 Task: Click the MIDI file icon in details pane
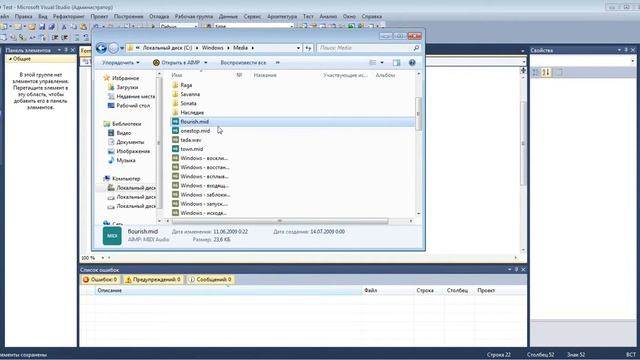point(112,236)
